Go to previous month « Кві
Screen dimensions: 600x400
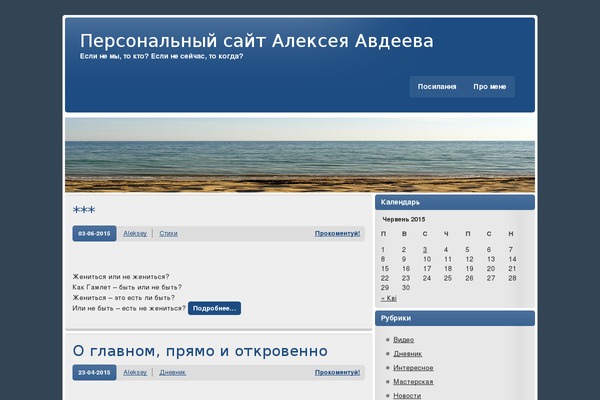pyautogui.click(x=389, y=298)
